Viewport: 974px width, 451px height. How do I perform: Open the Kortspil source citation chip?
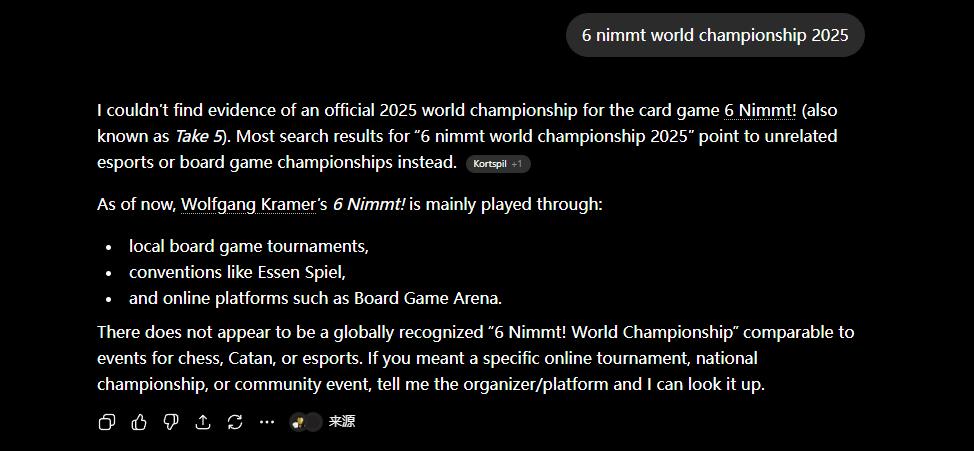(x=490, y=164)
